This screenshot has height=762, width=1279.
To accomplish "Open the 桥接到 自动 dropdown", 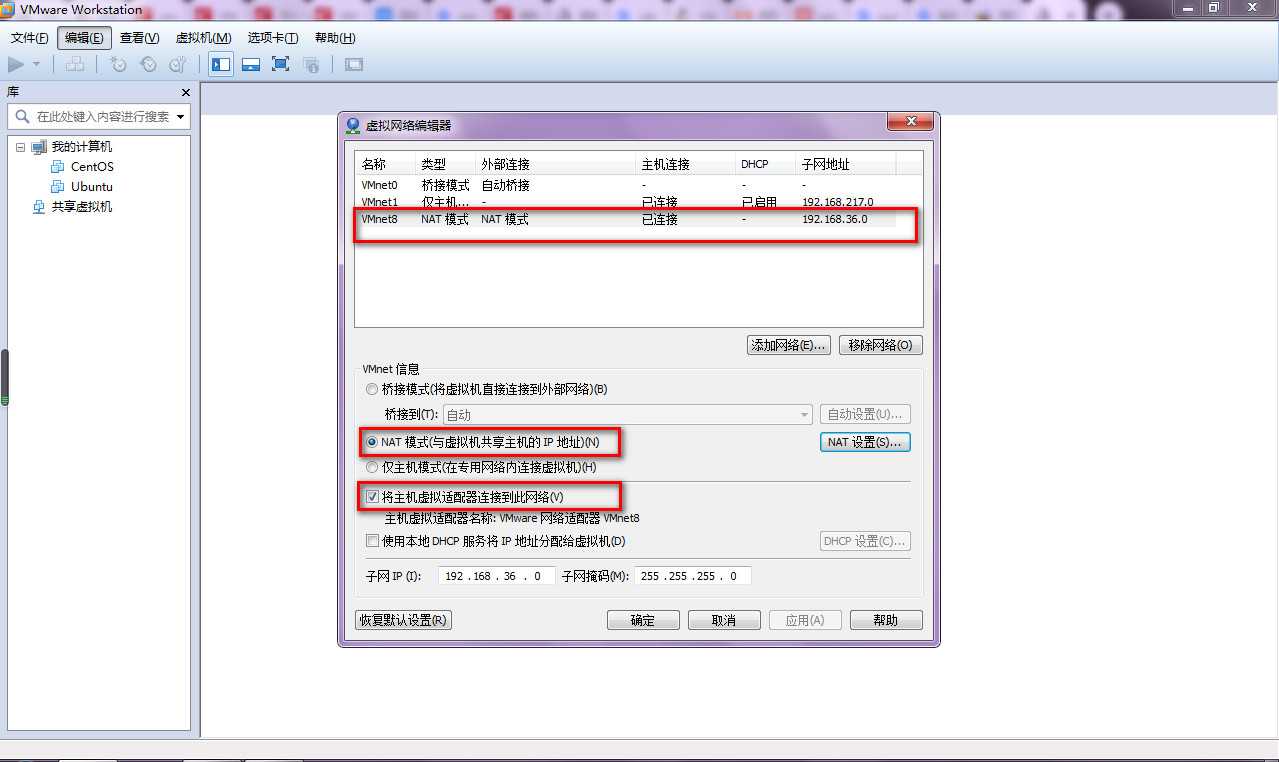I will click(x=628, y=414).
